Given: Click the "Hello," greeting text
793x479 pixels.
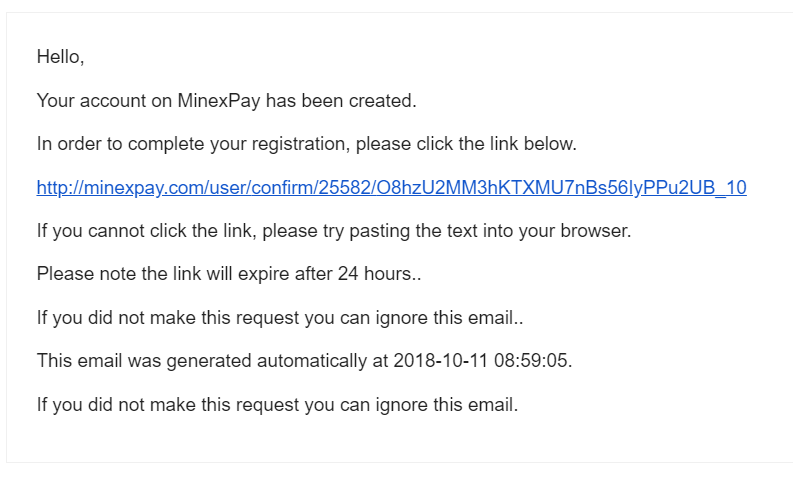Looking at the screenshot, I should point(60,57).
